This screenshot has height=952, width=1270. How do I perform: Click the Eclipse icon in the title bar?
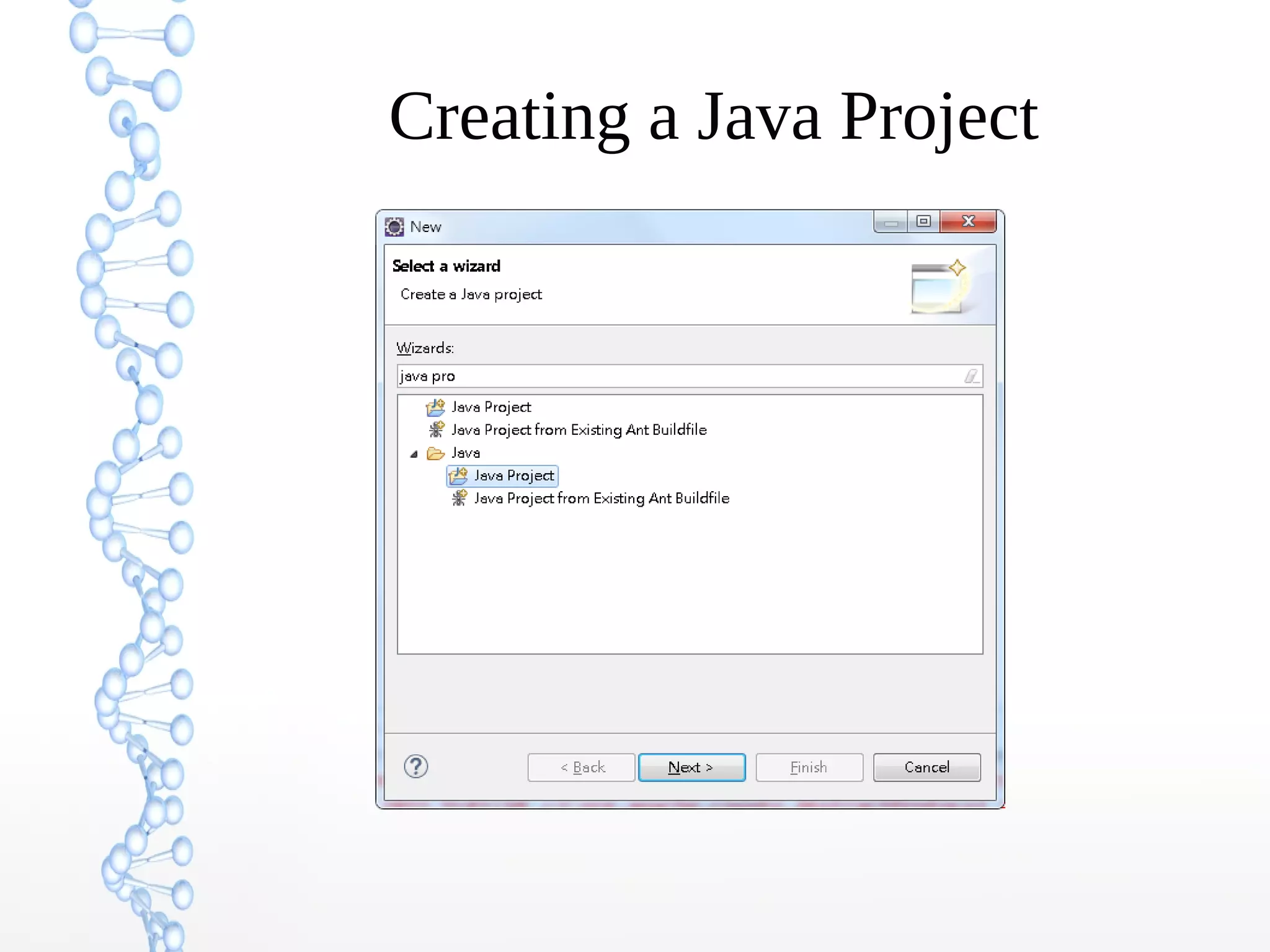click(x=394, y=227)
